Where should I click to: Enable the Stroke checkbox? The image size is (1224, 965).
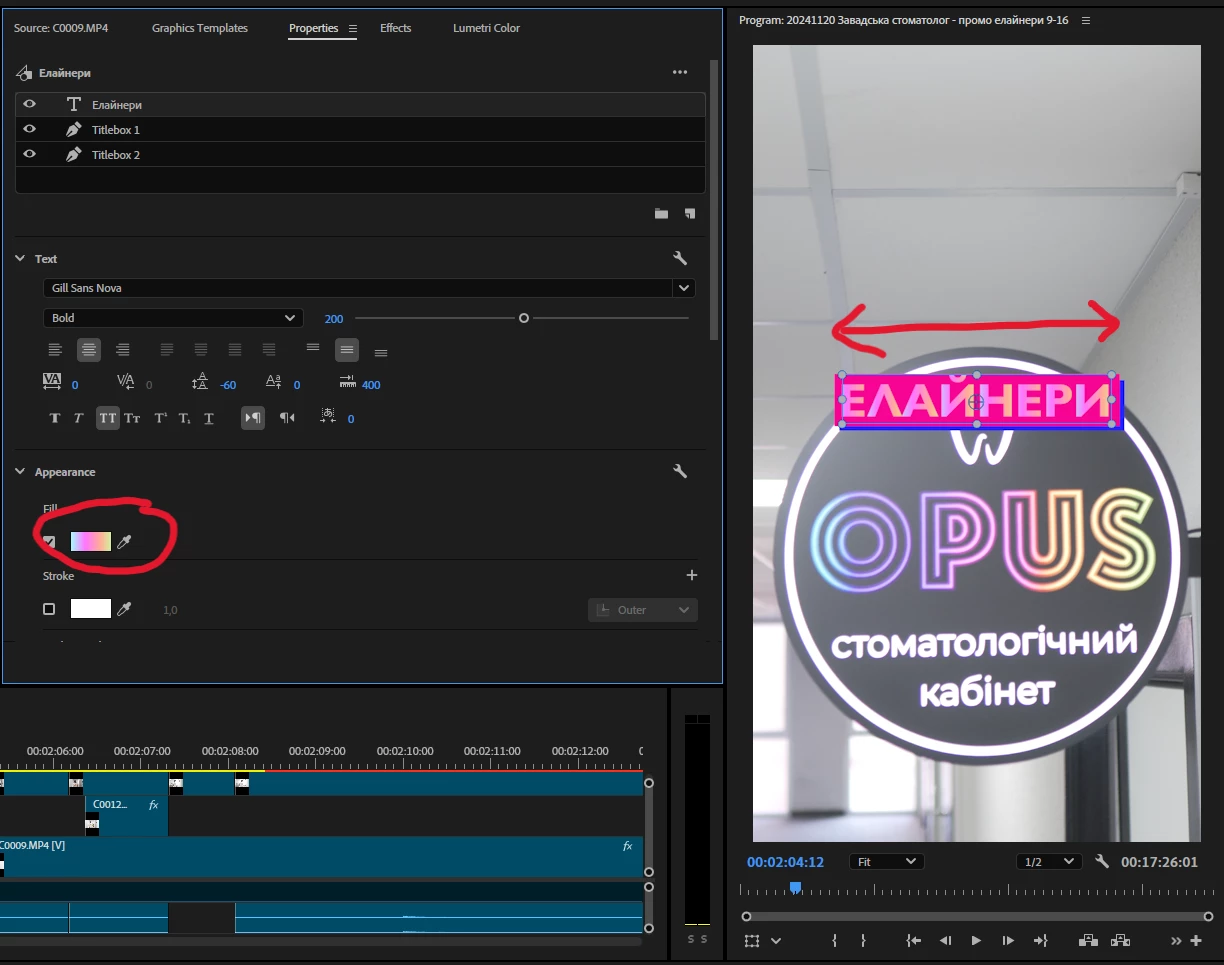tap(49, 609)
